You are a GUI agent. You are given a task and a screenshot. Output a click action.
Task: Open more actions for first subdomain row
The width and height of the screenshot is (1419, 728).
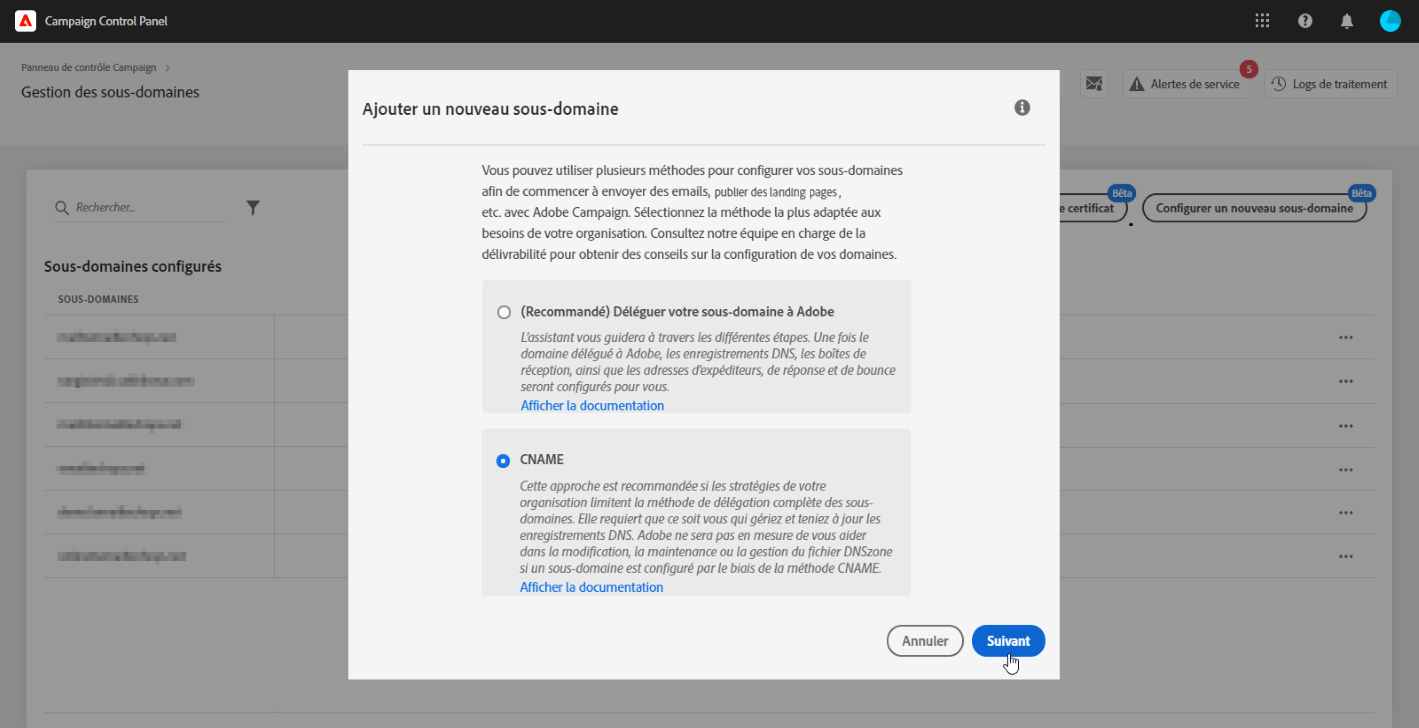click(1346, 338)
